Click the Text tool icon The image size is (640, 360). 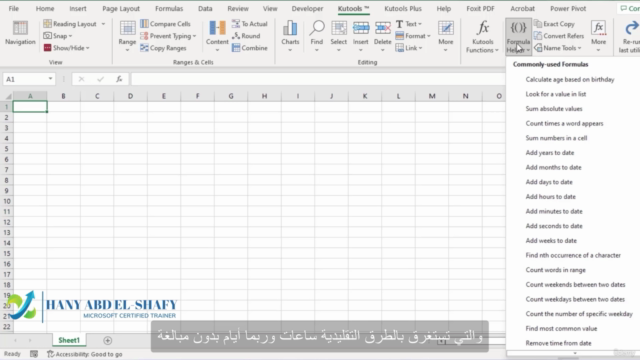coord(399,24)
